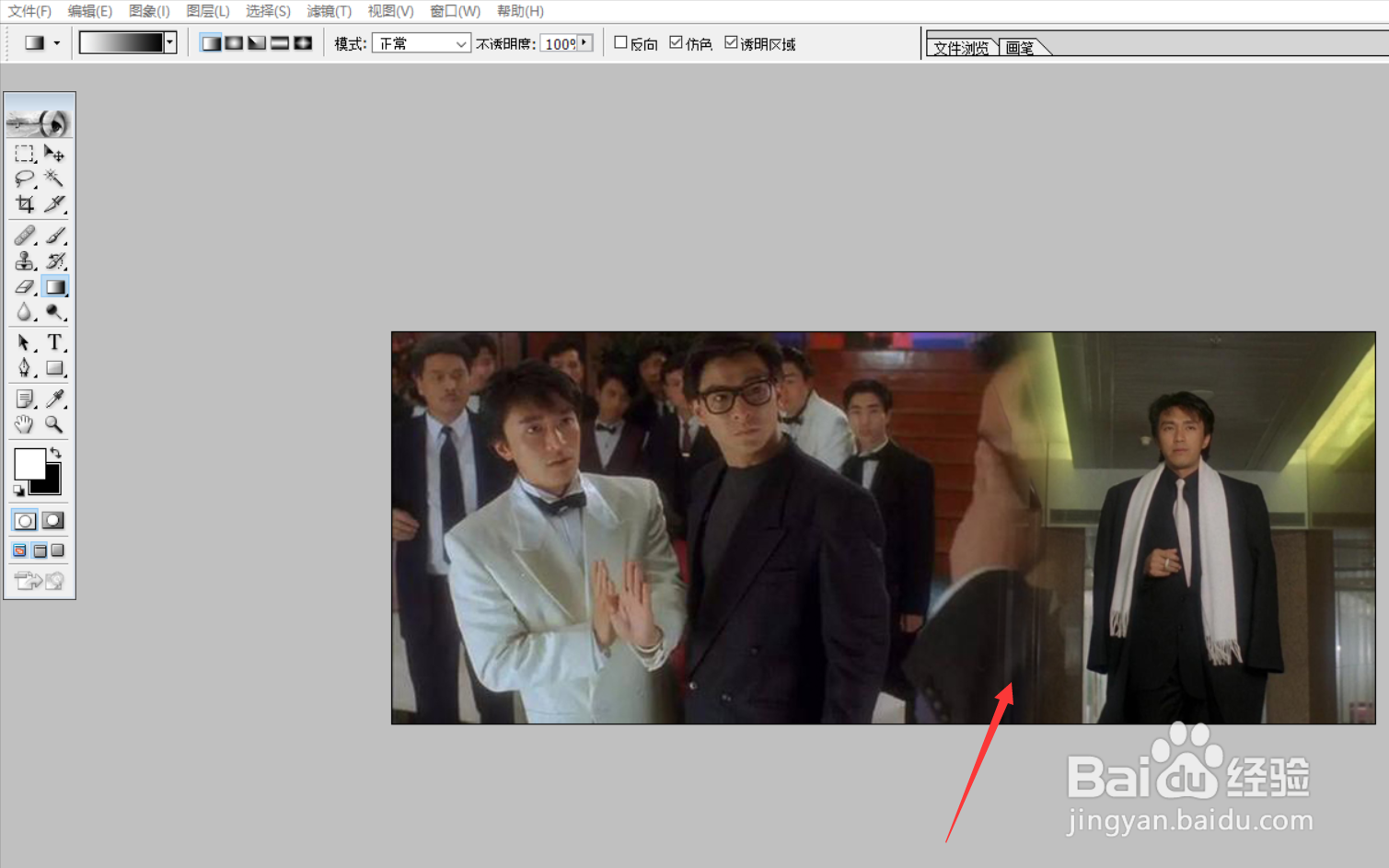Select the Notes tool

(x=25, y=399)
